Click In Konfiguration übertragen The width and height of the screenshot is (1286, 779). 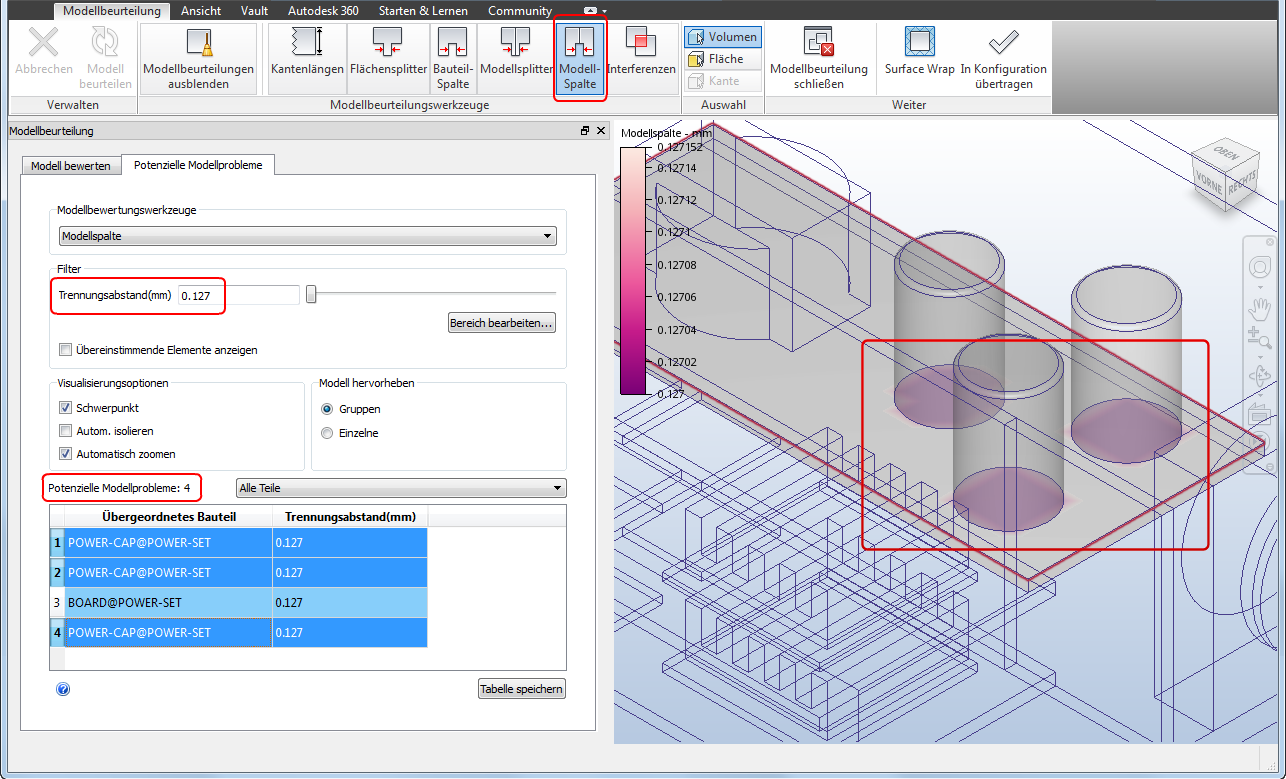(x=1003, y=57)
